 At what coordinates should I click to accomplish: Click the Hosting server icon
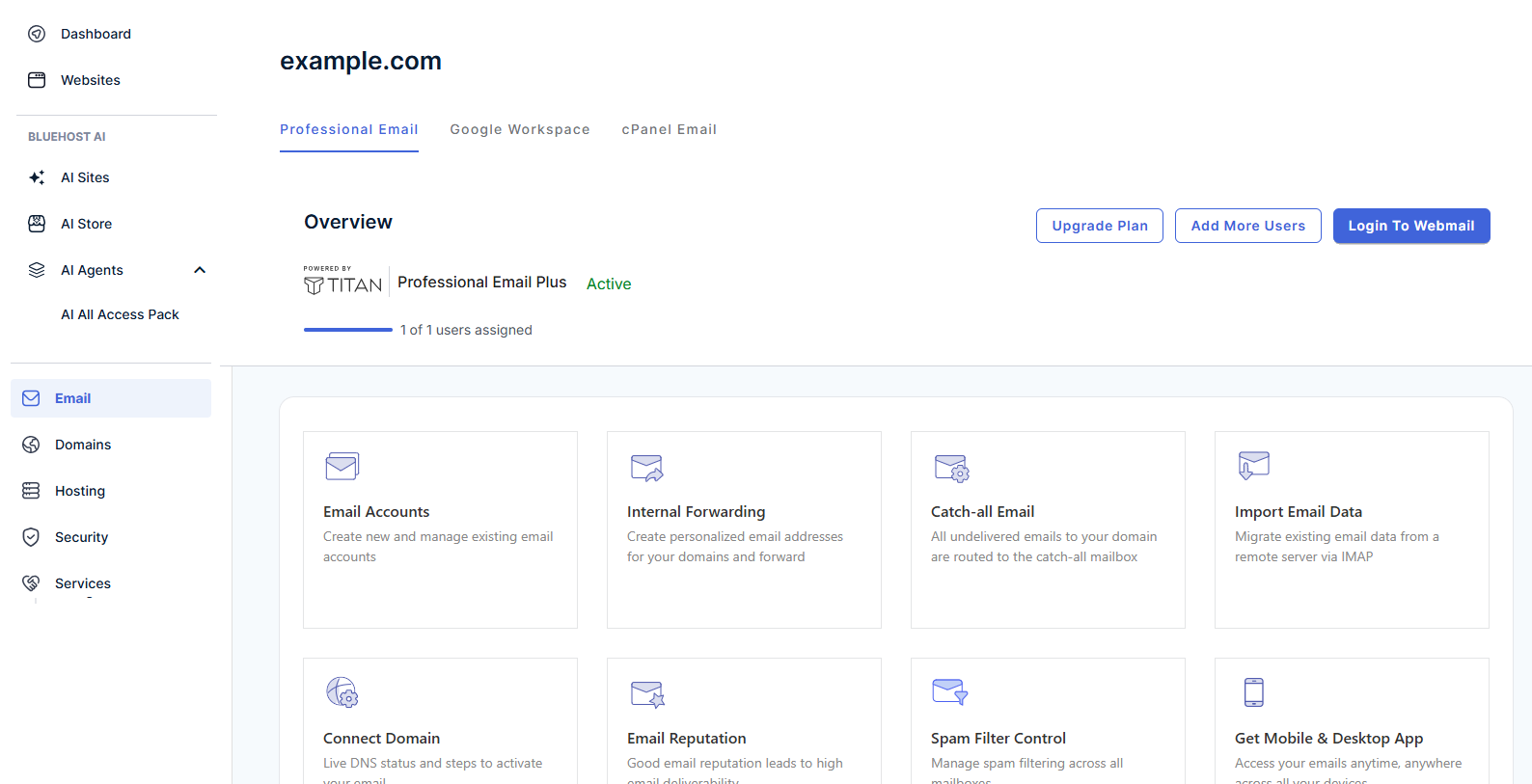click(x=31, y=491)
